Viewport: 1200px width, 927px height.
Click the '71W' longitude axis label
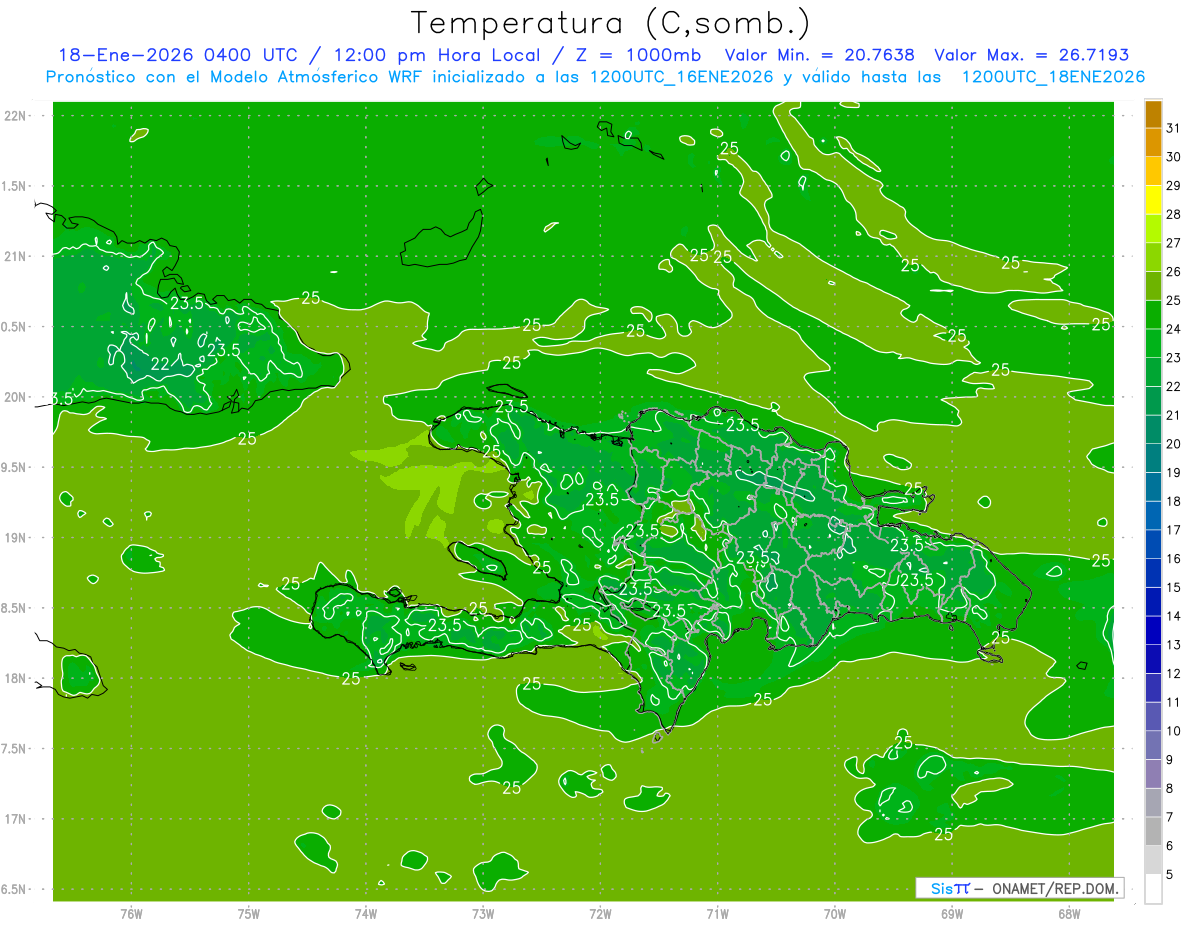tap(717, 913)
